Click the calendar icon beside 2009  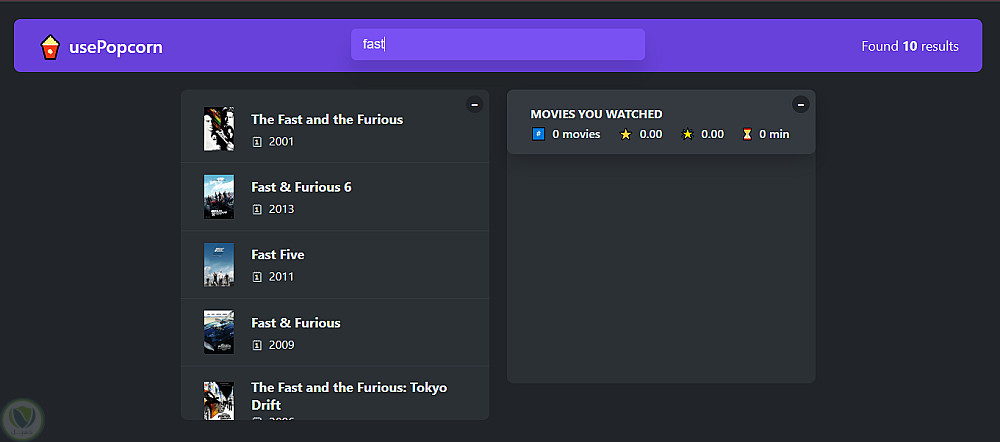[x=257, y=345]
